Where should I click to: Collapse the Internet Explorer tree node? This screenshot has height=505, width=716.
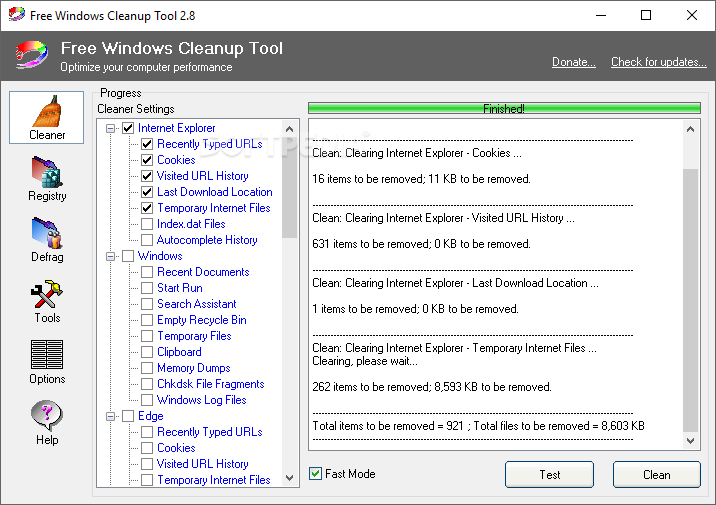(x=110, y=128)
